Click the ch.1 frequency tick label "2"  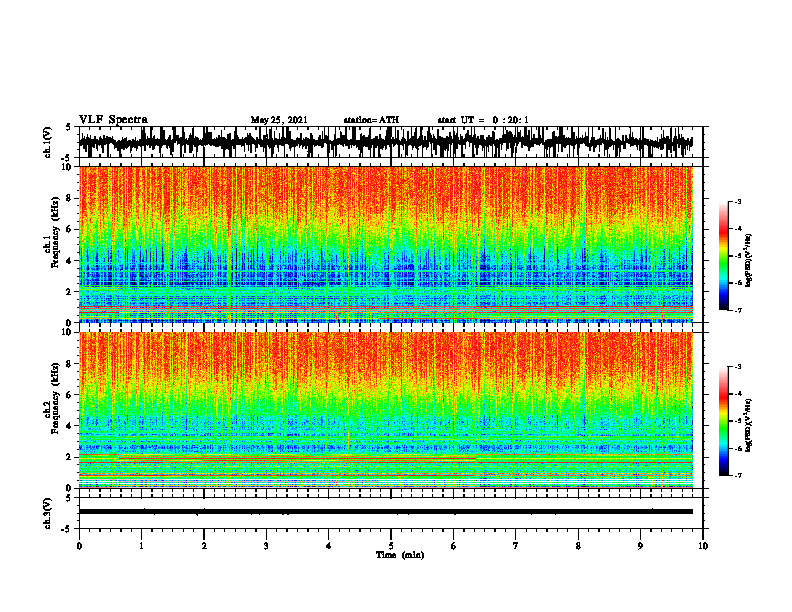click(70, 292)
